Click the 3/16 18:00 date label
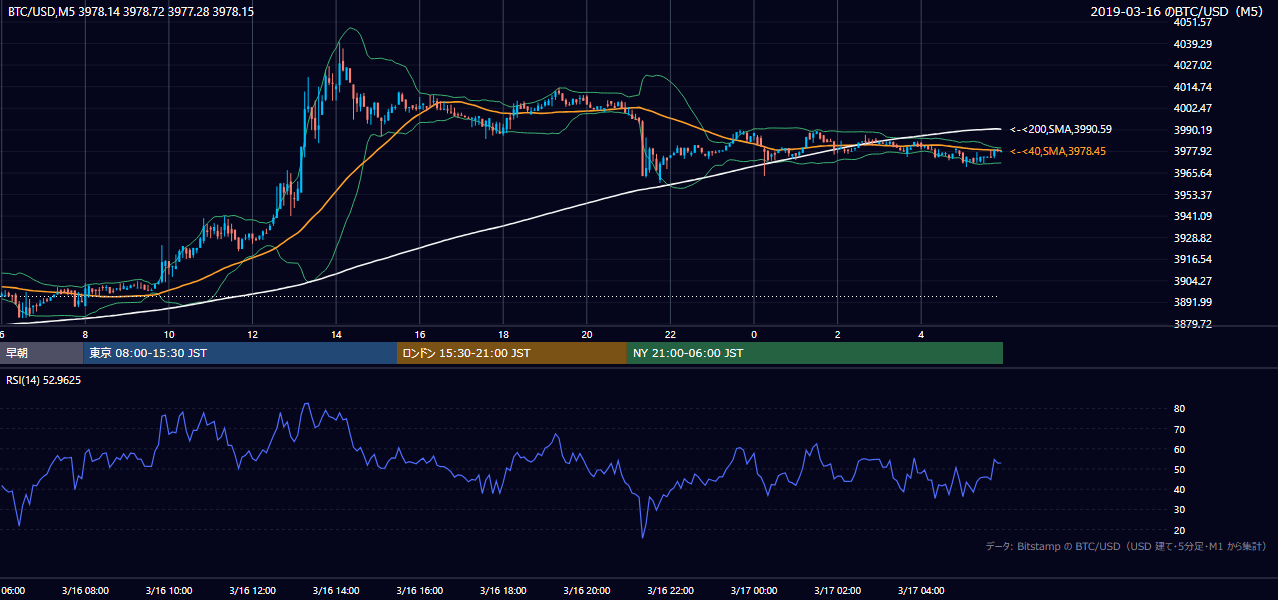 tap(504, 591)
